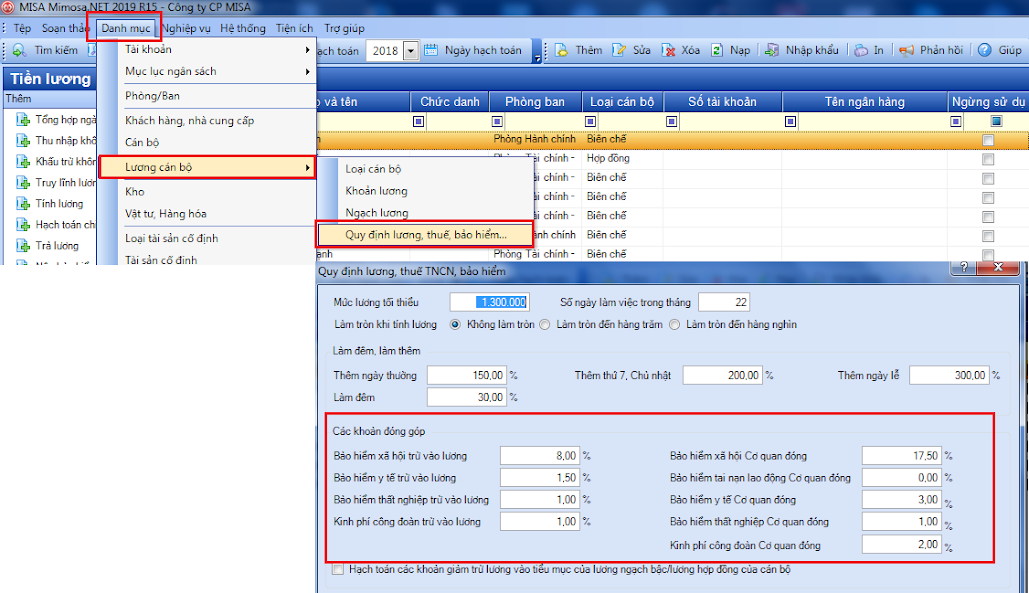Click the Giúp help icon
The image size is (1029, 593).
point(984,51)
